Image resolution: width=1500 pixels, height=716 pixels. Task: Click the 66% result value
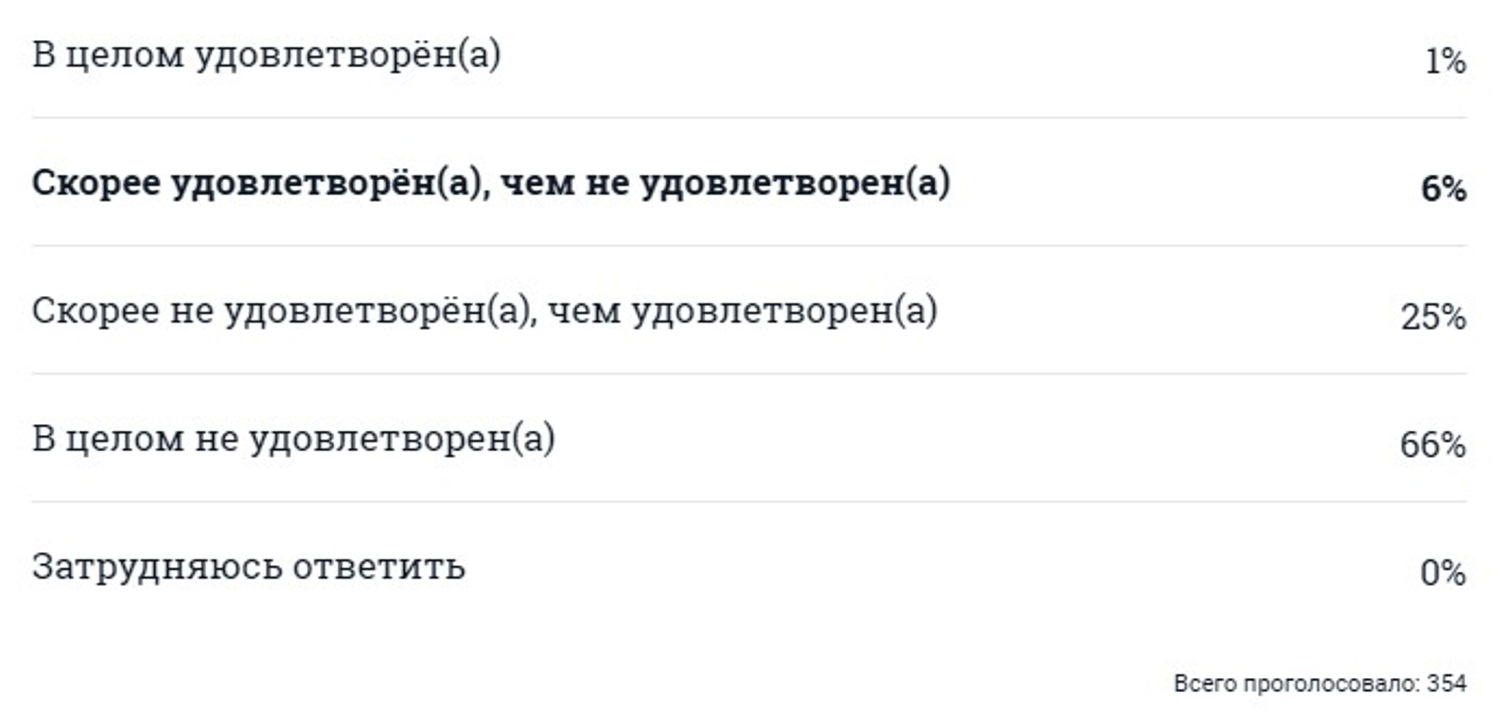tap(1433, 445)
